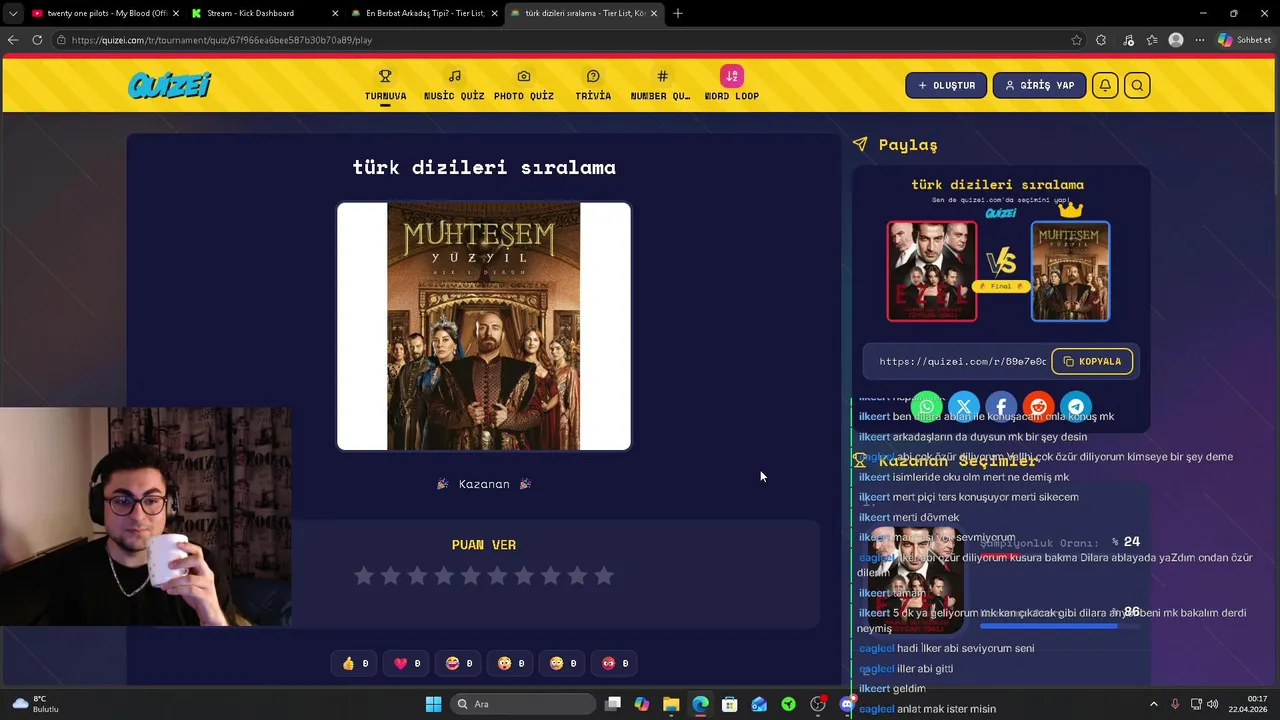This screenshot has height=720, width=1280.
Task: Click the Giriş Yap button
Action: point(1039,85)
